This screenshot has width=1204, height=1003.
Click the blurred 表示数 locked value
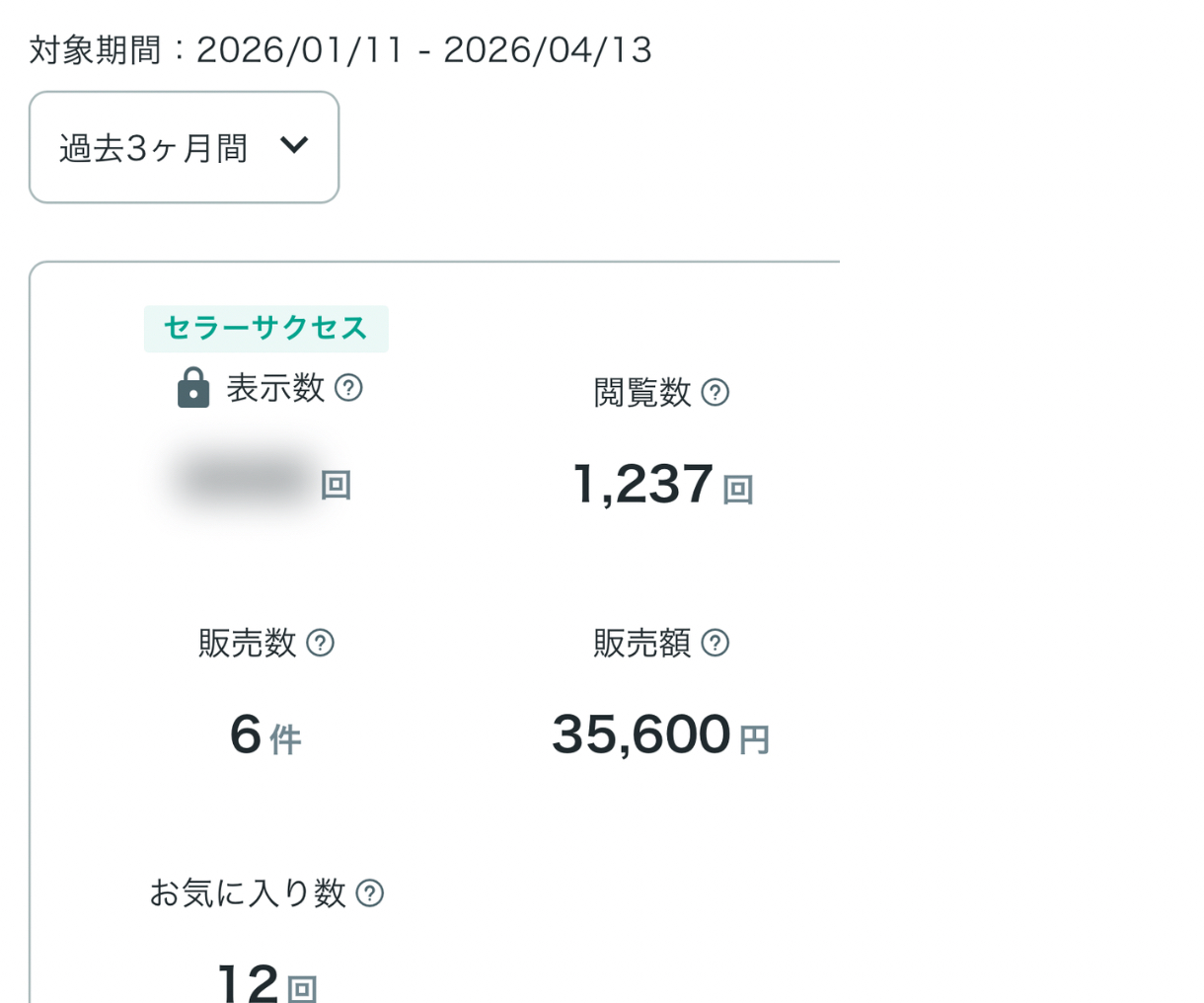pos(244,481)
